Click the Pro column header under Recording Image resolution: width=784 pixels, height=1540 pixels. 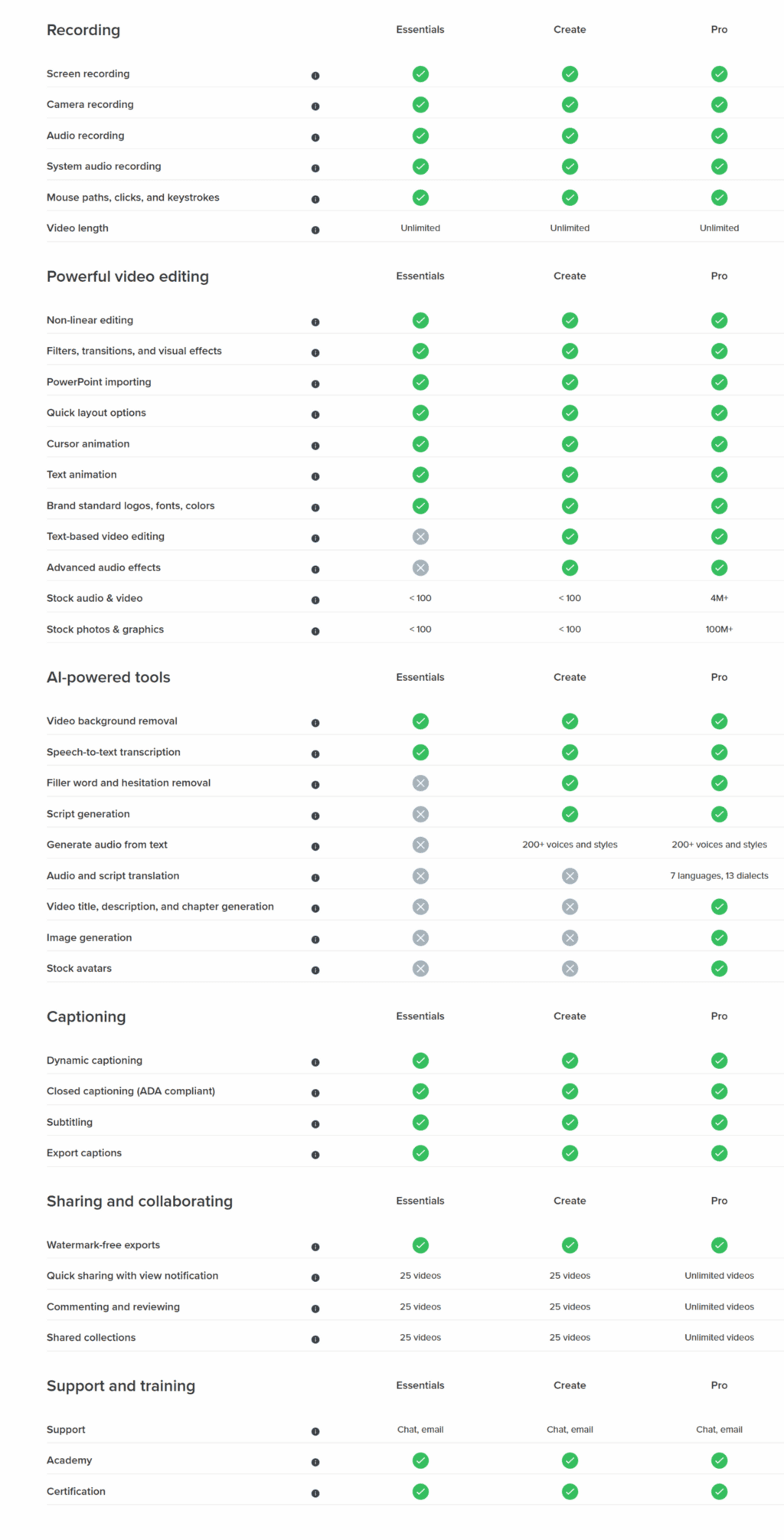pos(719,30)
